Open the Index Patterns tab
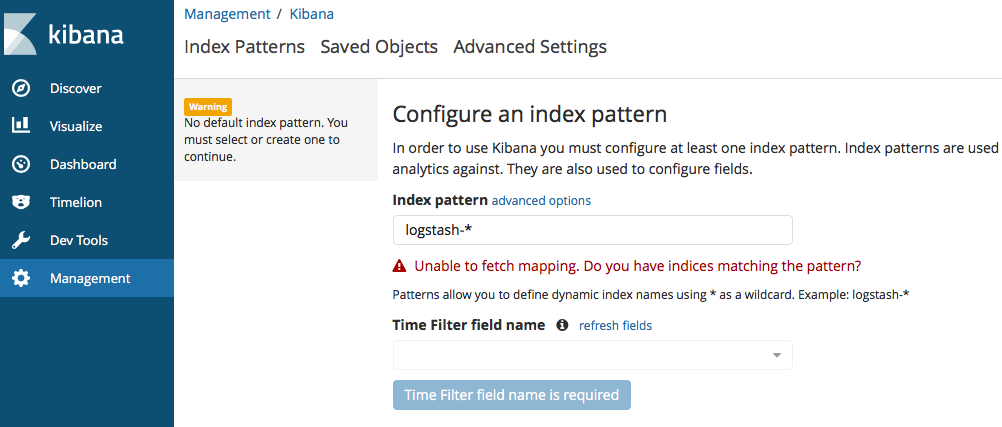Screen dimensions: 1002x427 coord(245,47)
